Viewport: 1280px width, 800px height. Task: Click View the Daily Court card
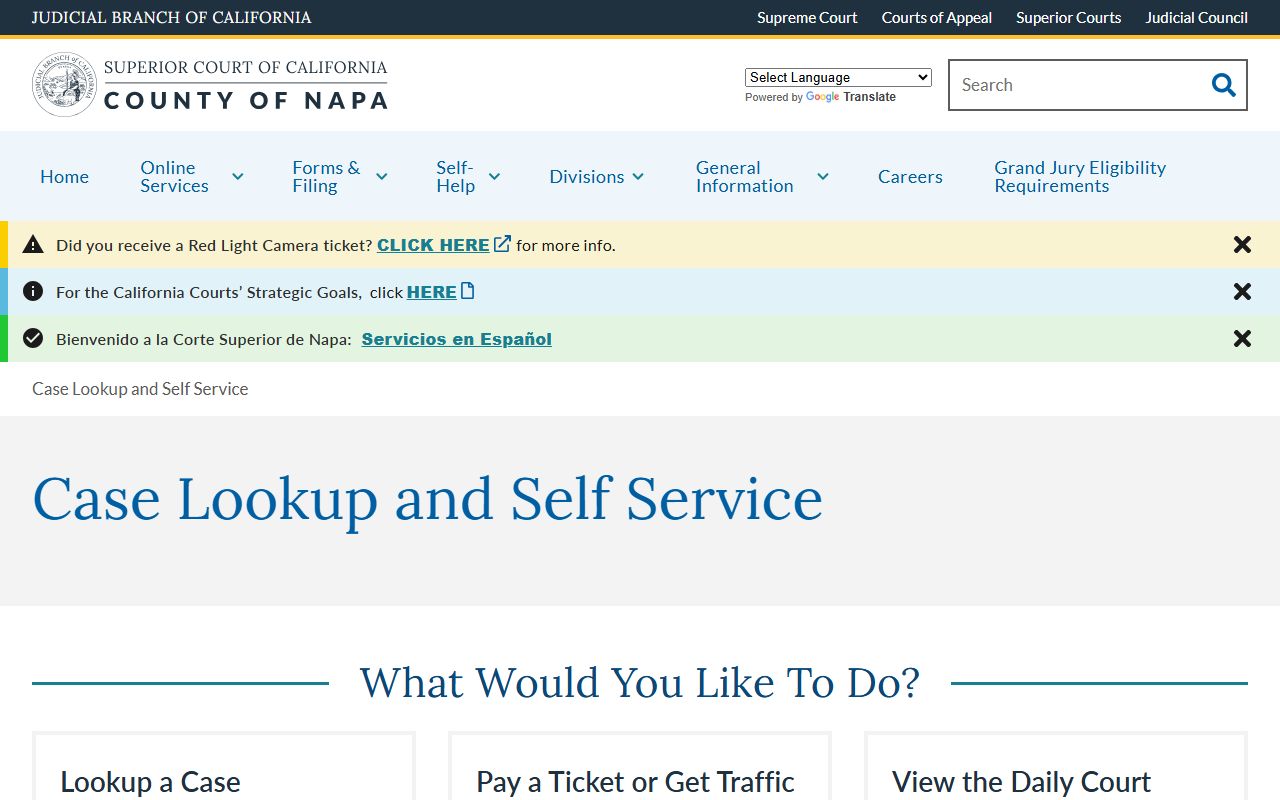1021,782
